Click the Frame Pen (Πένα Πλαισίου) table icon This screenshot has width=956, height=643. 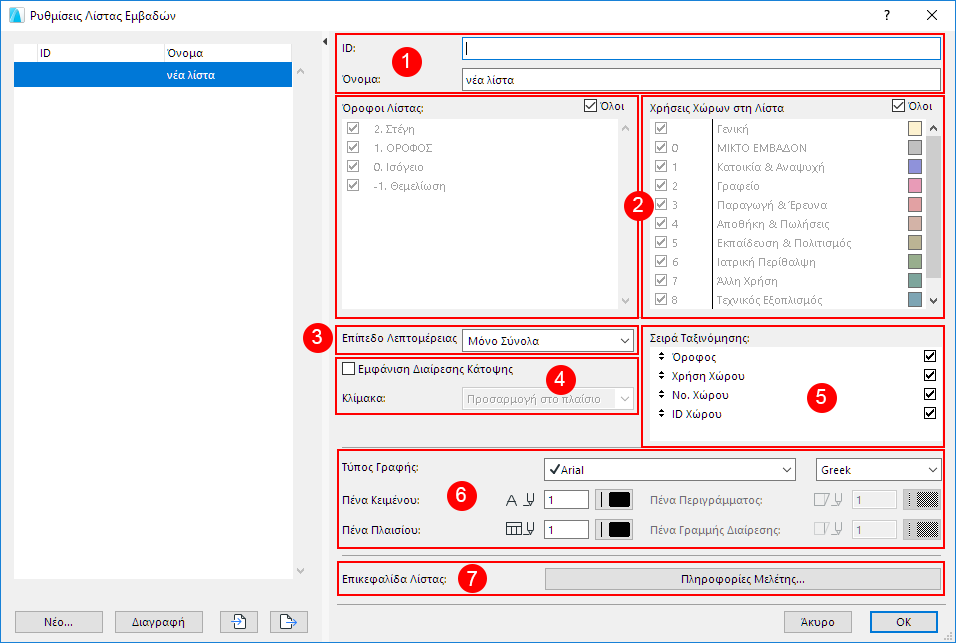pyautogui.click(x=520, y=529)
